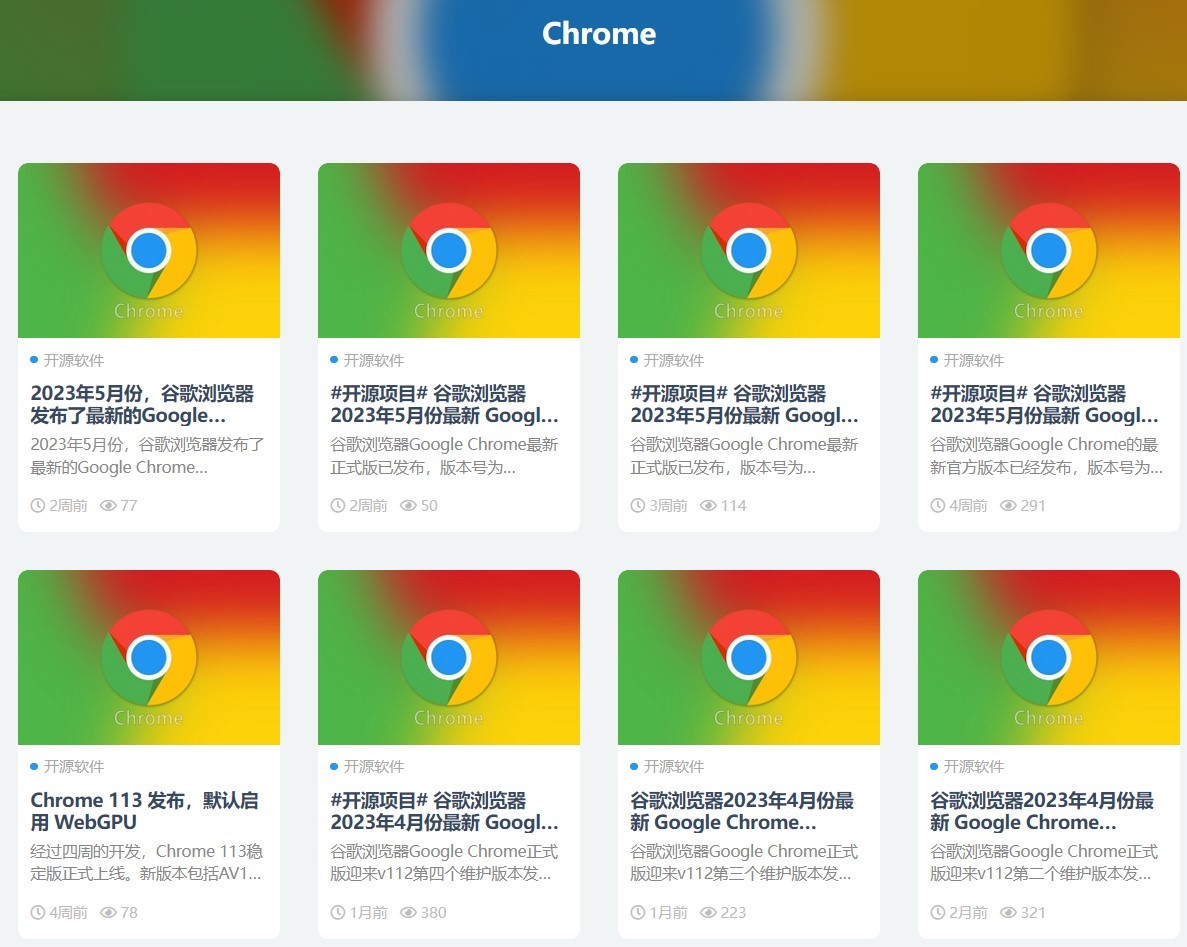Select the 开源软件 tag on the 223-views card
Viewport: 1187px width, 947px height.
[x=673, y=767]
